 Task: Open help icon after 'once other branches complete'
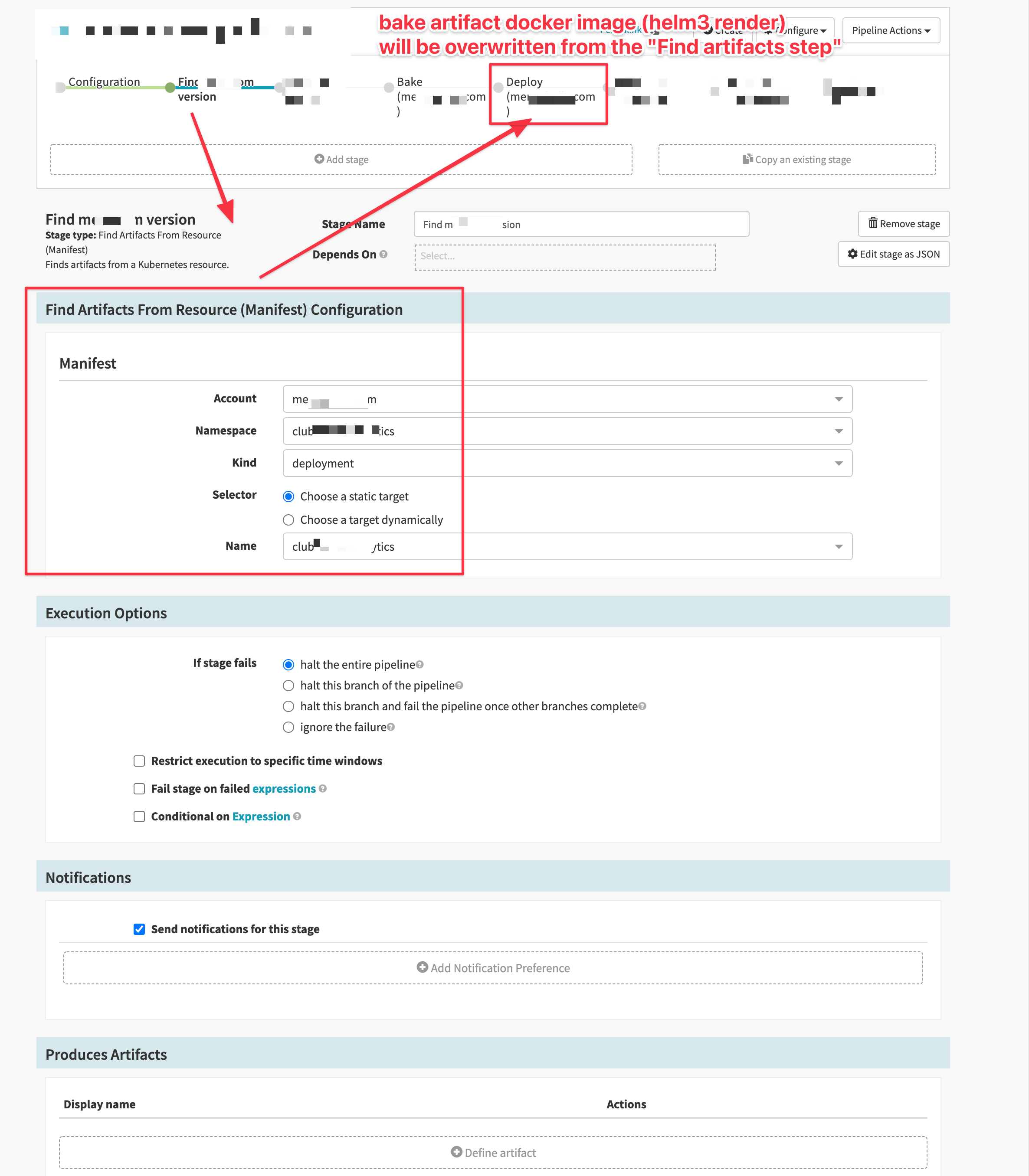[x=642, y=706]
